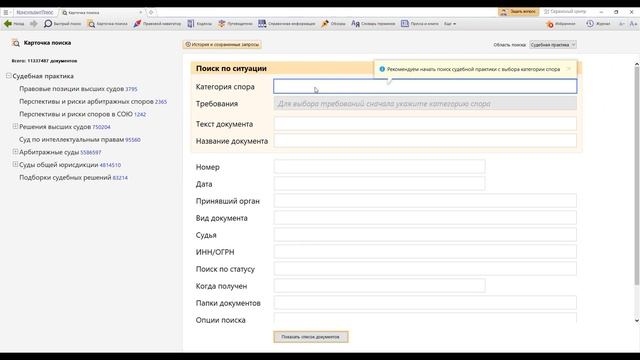Click the scrollbar down arrow
Screen dimensions: 640x360
(x=636, y=320)
